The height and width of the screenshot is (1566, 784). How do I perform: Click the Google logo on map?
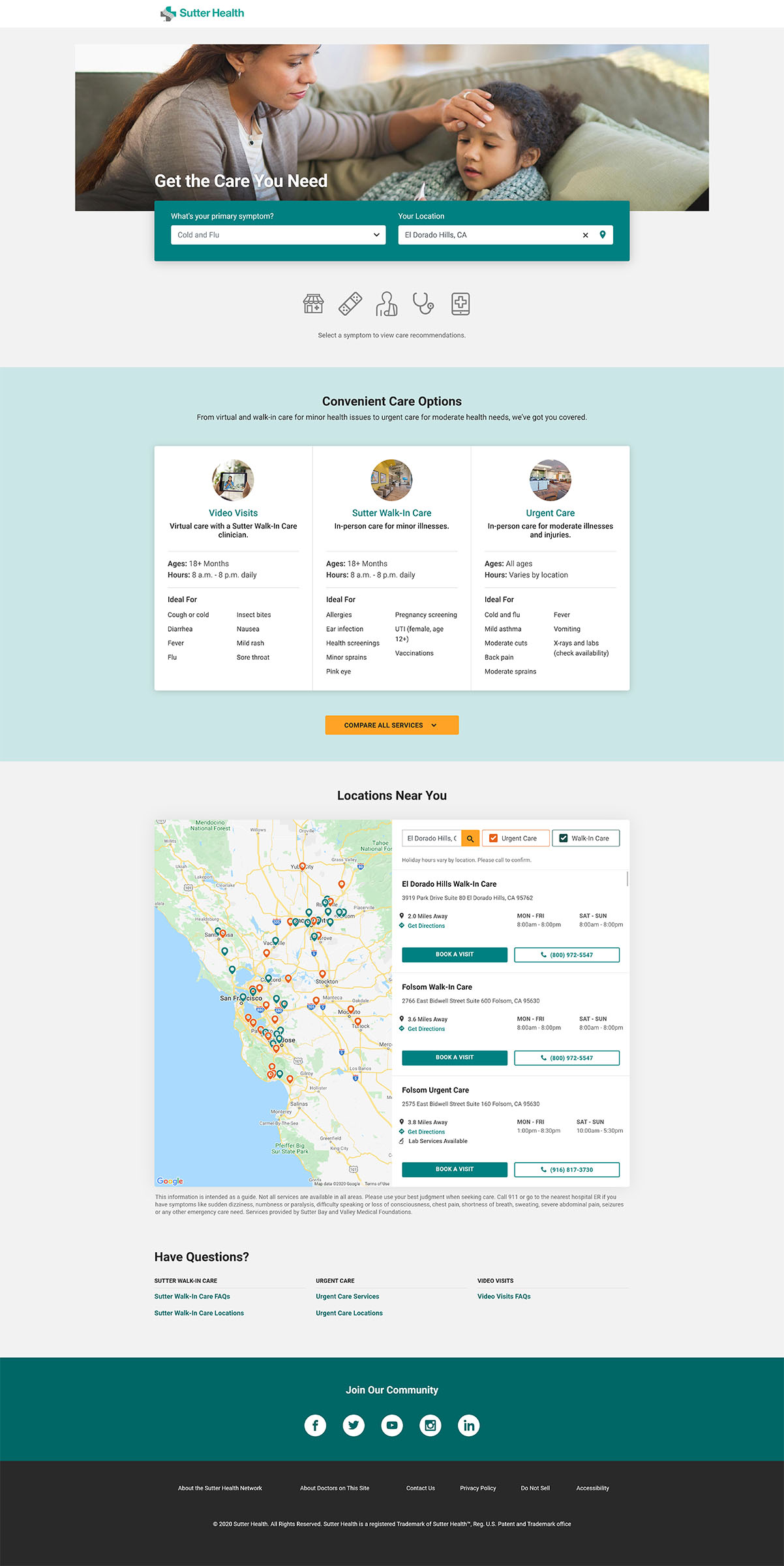(170, 1181)
